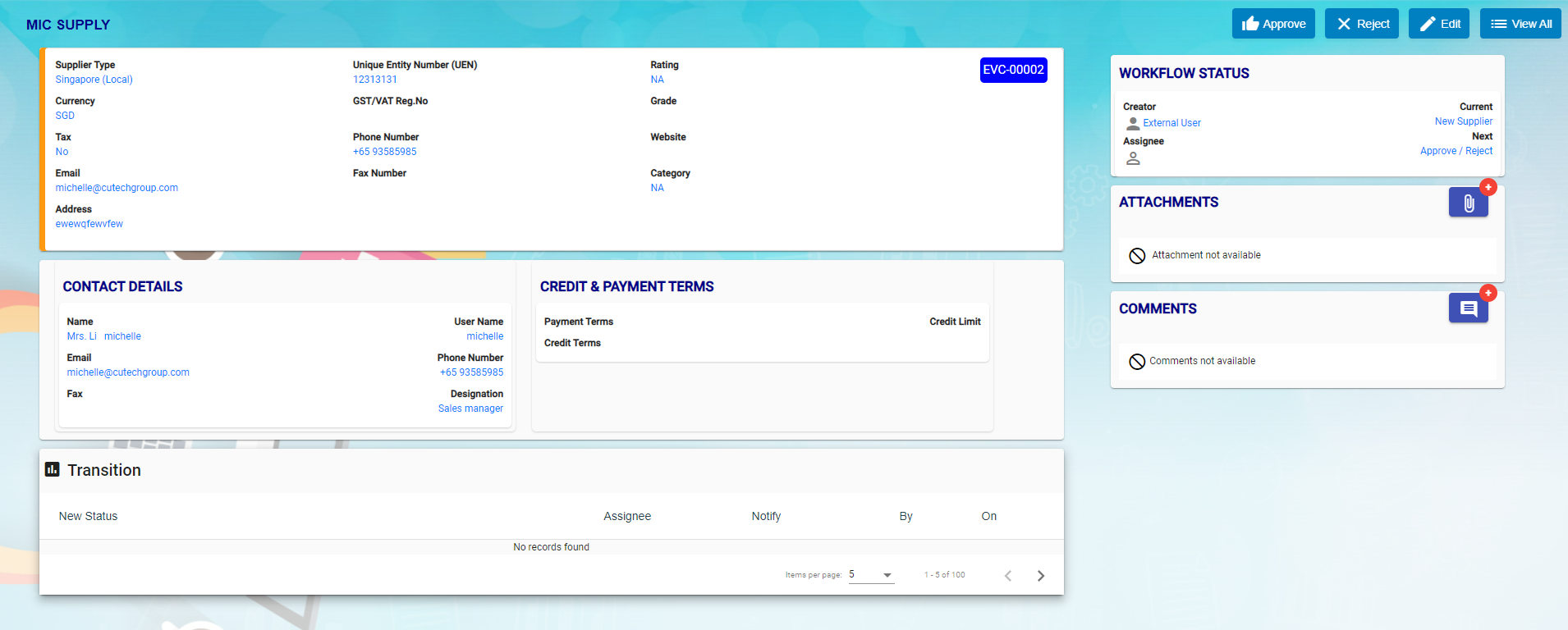Click the supplier email michelle@cutechgroup.com
1568x630 pixels.
point(117,188)
